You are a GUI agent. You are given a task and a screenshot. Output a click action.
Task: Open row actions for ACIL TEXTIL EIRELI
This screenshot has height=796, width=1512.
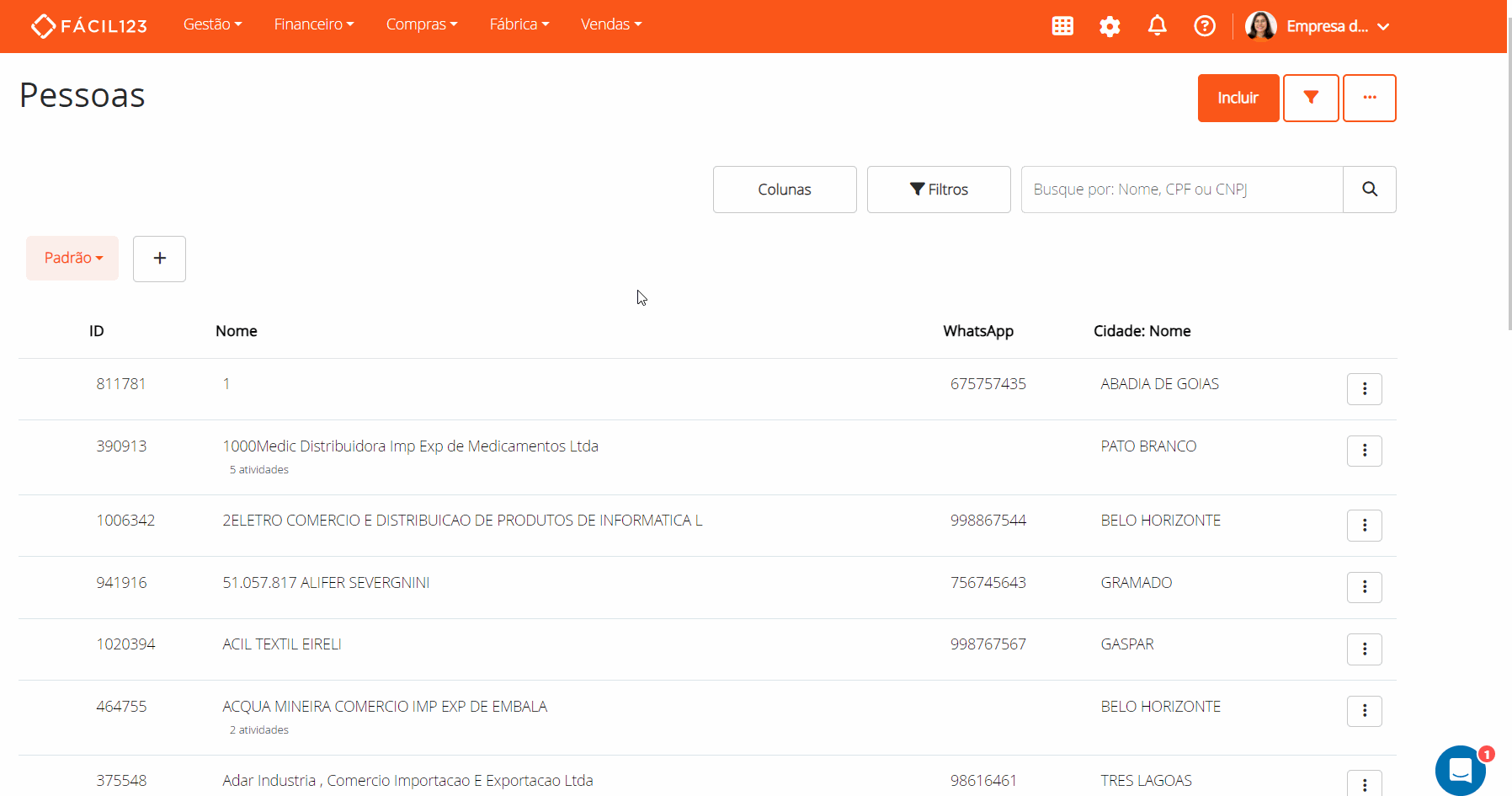1364,649
